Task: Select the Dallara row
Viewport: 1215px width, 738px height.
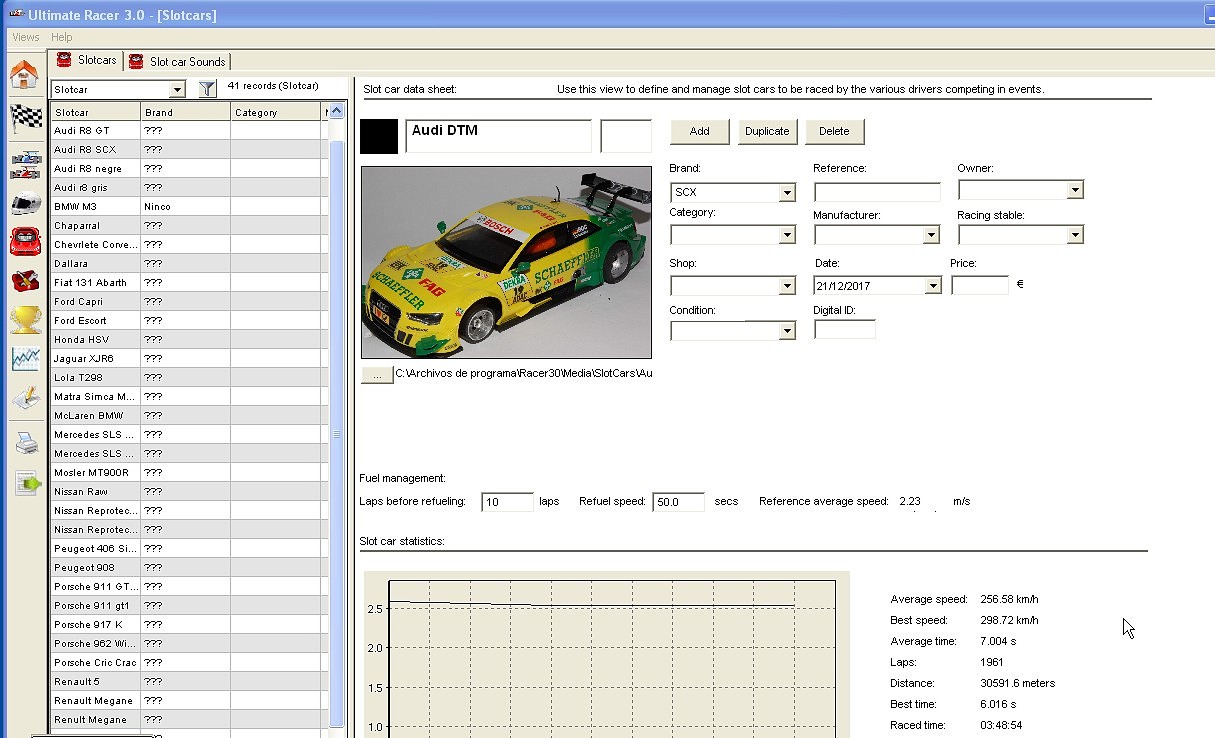Action: tap(189, 264)
